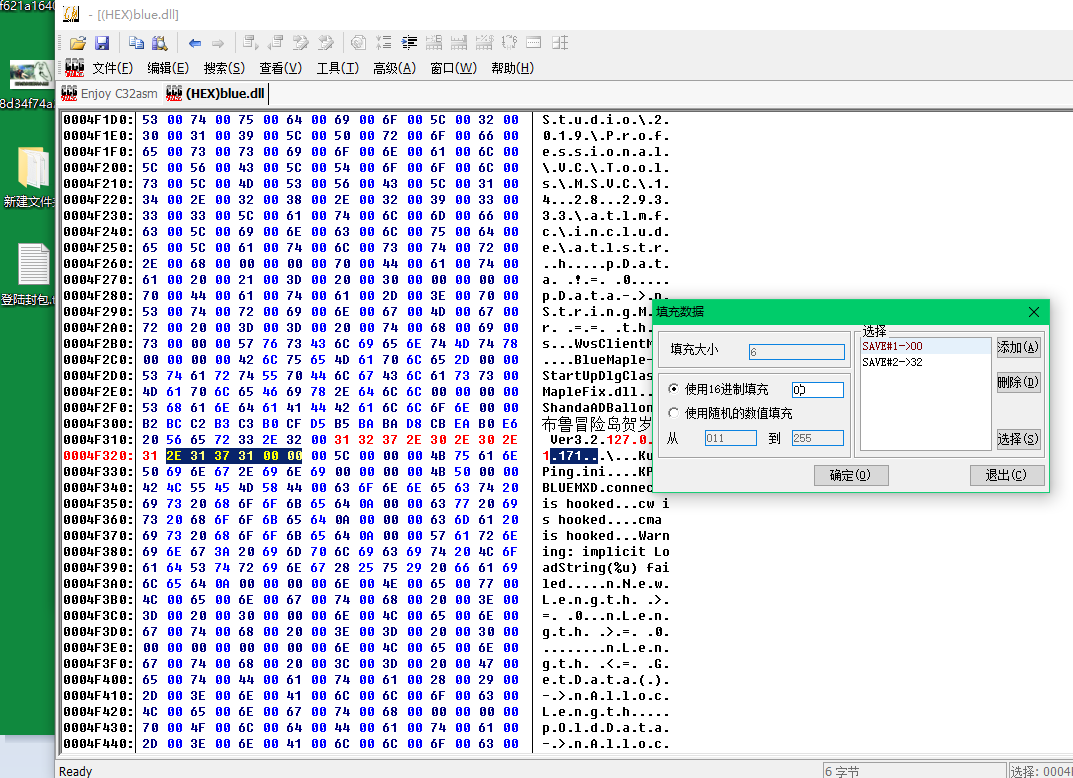
Task: Select SAVE#2->32 in the list
Action: tap(893, 362)
